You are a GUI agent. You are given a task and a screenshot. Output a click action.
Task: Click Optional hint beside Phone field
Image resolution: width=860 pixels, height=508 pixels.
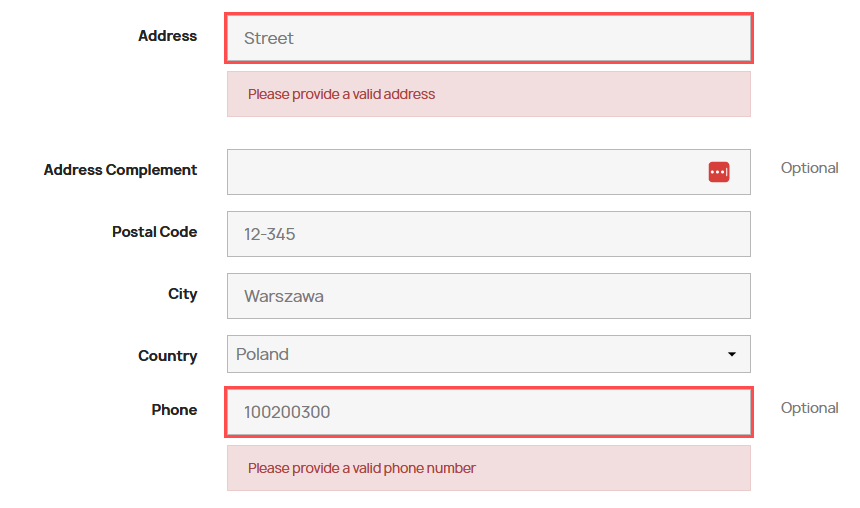(x=809, y=408)
